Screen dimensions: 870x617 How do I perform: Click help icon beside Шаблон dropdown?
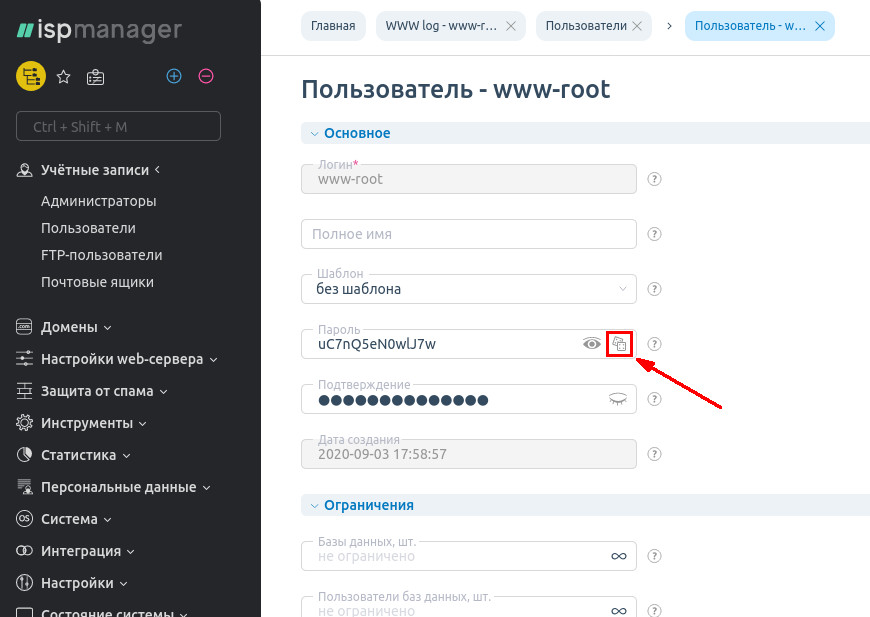click(655, 289)
